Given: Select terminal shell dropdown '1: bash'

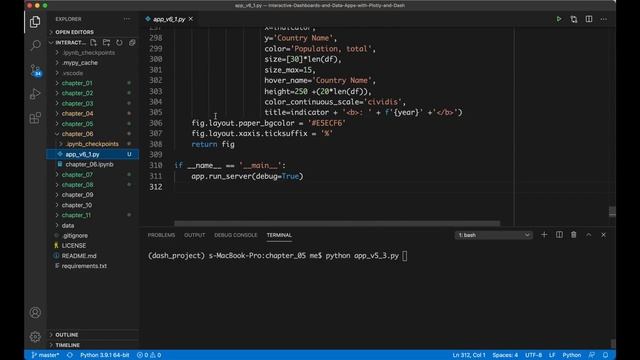Looking at the screenshot, I should (x=493, y=235).
